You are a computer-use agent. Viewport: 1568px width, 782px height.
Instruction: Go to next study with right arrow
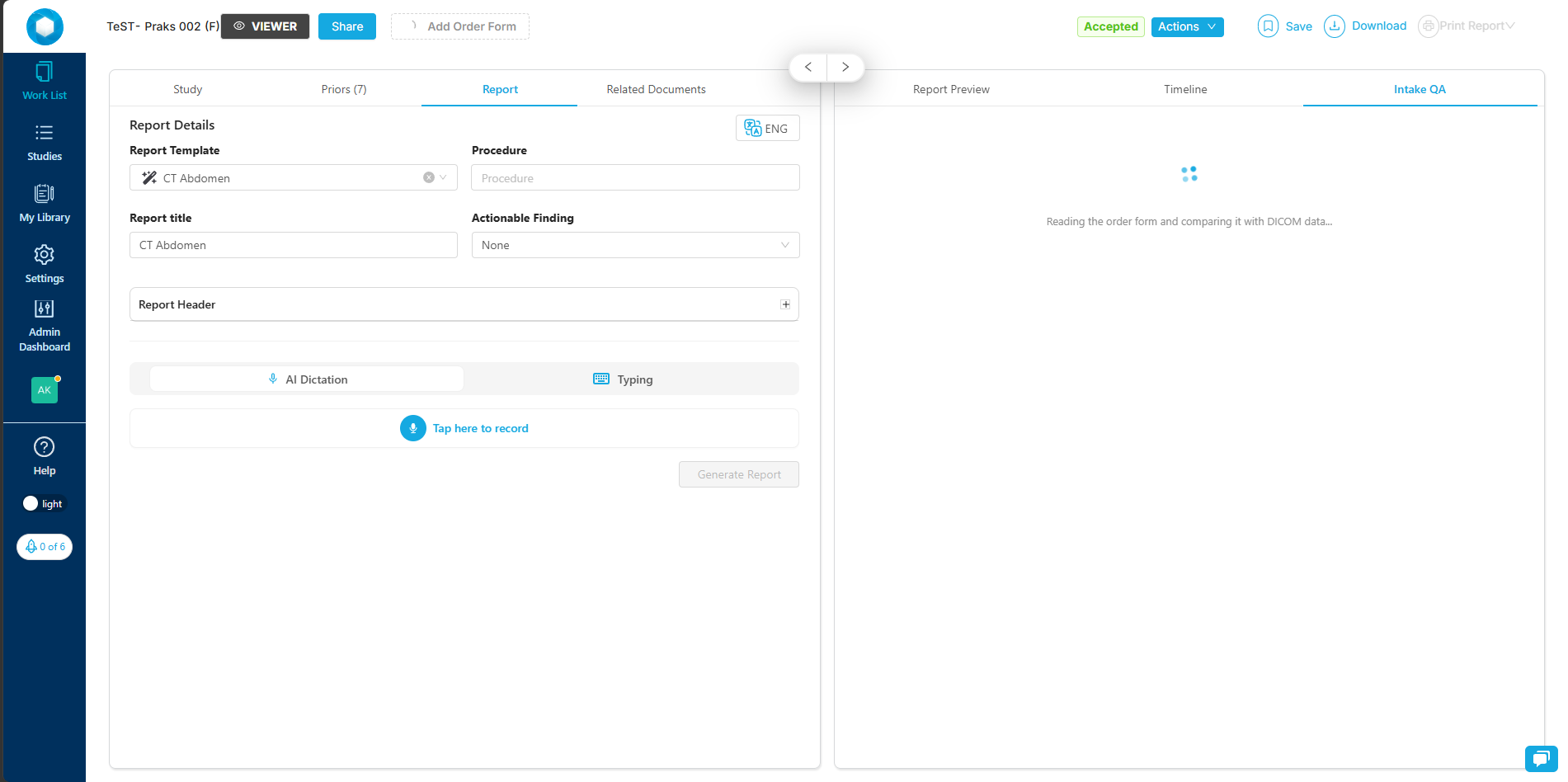tap(845, 68)
